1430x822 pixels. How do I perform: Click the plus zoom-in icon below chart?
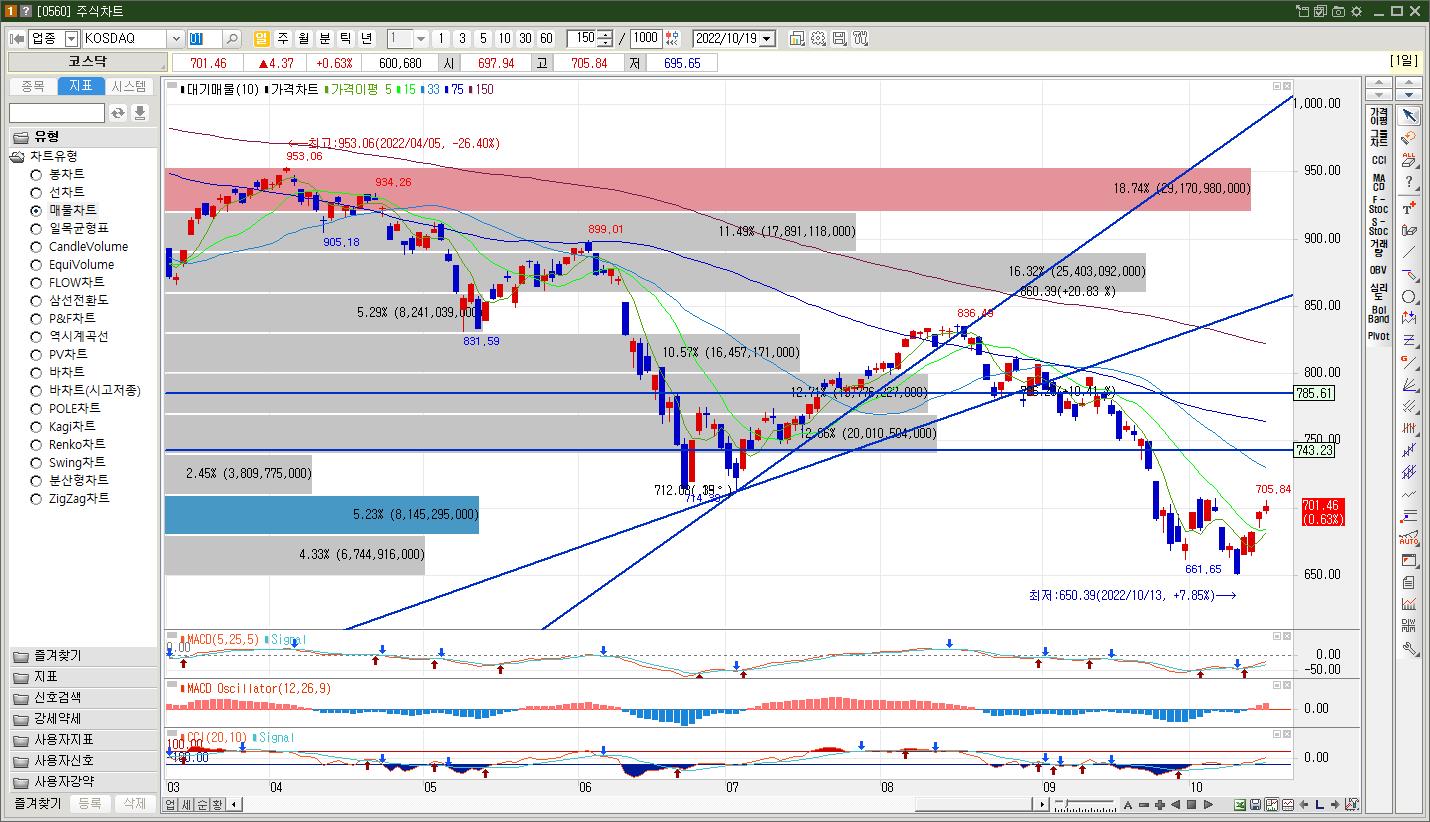tap(1160, 805)
